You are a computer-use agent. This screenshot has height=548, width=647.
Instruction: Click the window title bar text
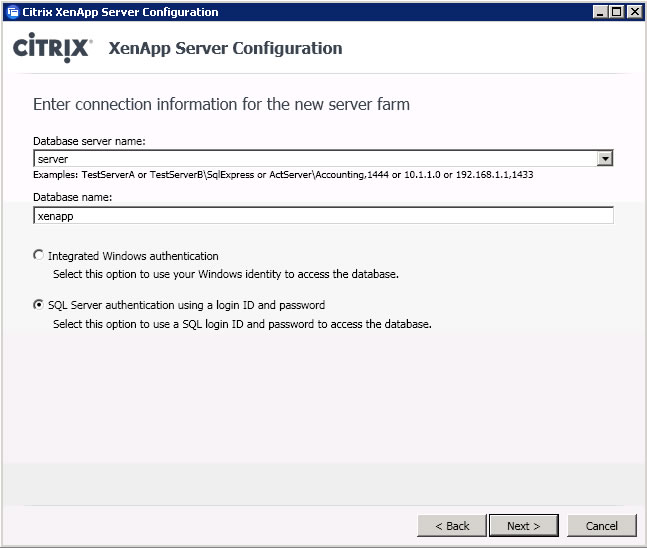pos(120,12)
